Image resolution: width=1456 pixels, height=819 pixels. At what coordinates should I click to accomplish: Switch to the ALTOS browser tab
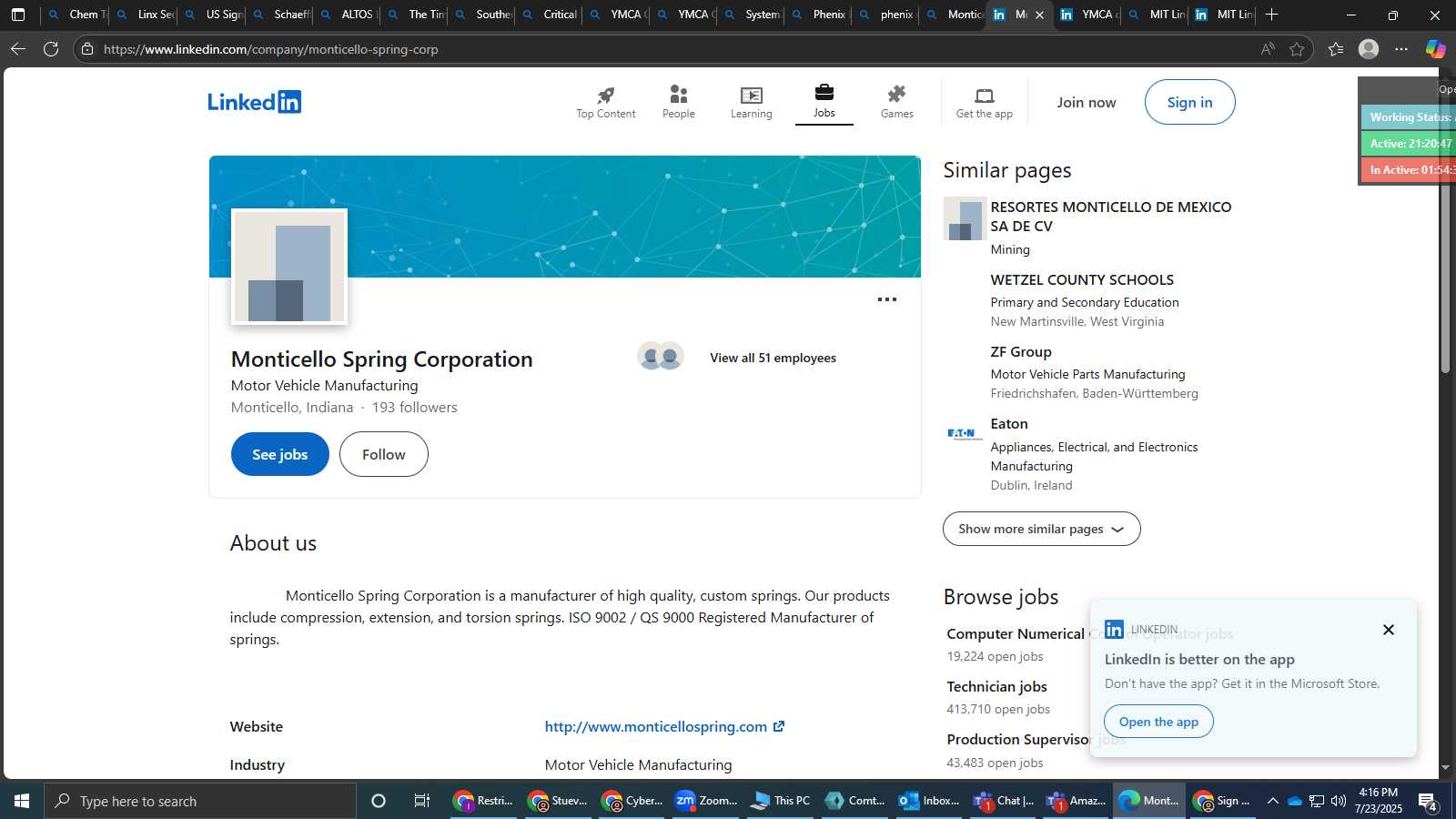(347, 15)
